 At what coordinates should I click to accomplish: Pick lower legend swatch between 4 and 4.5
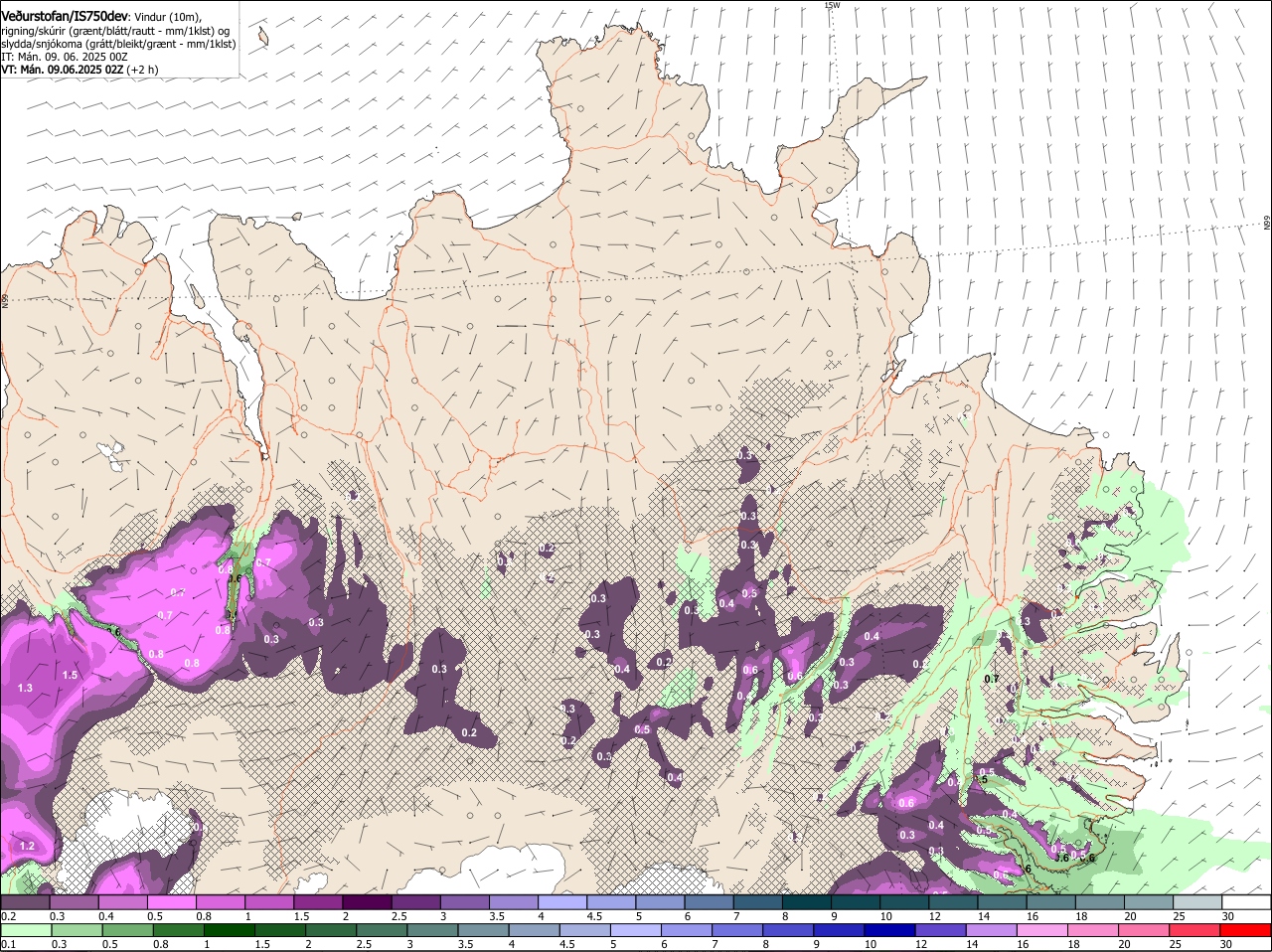tap(535, 930)
